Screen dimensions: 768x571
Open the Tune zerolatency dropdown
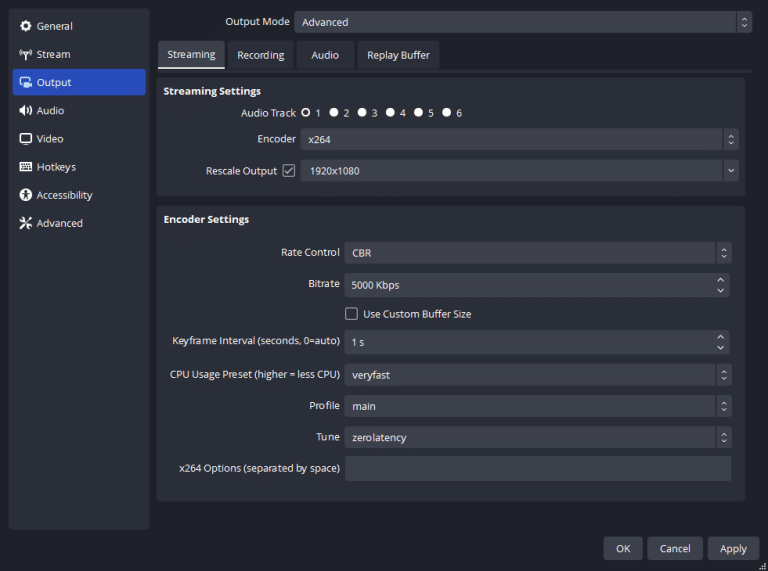(538, 437)
